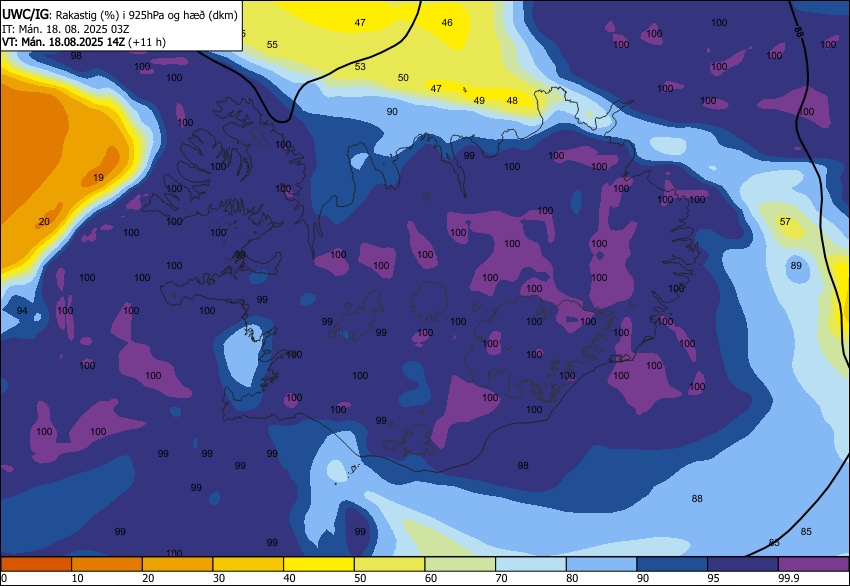The image size is (850, 586).
Task: Select the bright yellow 40–50 legend swatch
Action: [319, 564]
